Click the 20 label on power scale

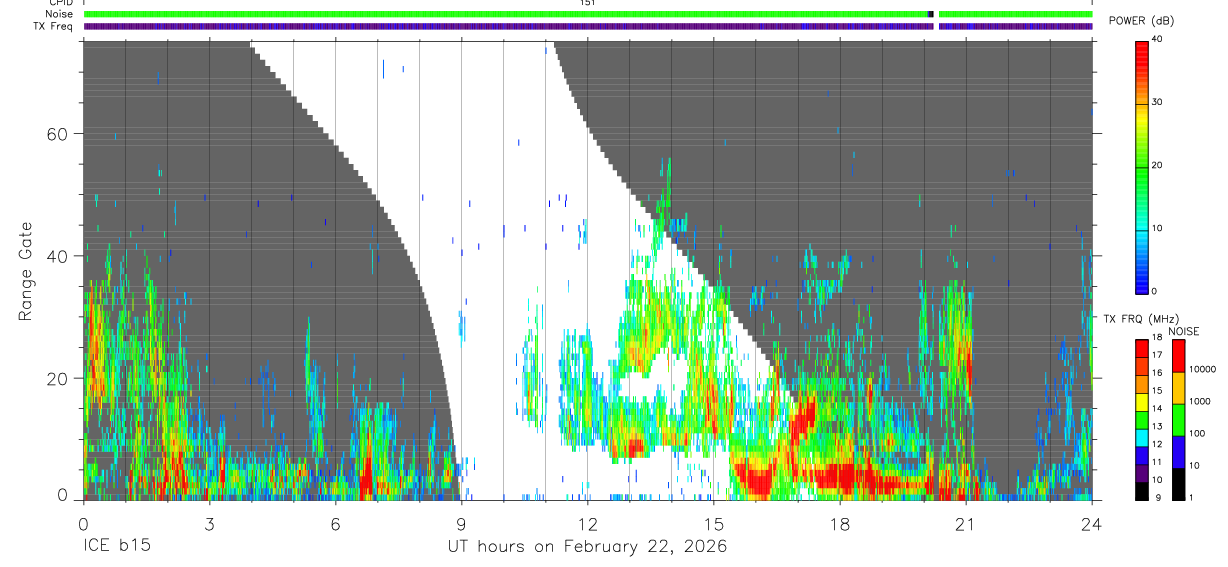click(x=1159, y=165)
